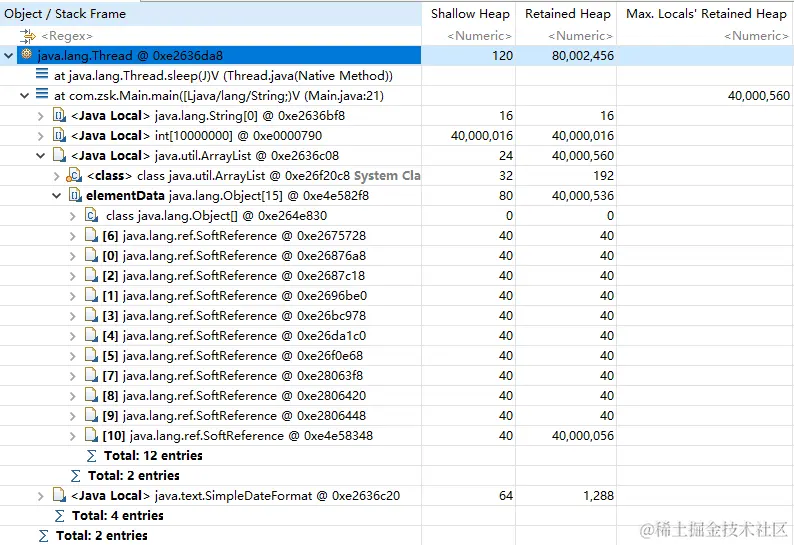Sort by the Retained Heap column header
The height and width of the screenshot is (545, 794).
coord(567,14)
